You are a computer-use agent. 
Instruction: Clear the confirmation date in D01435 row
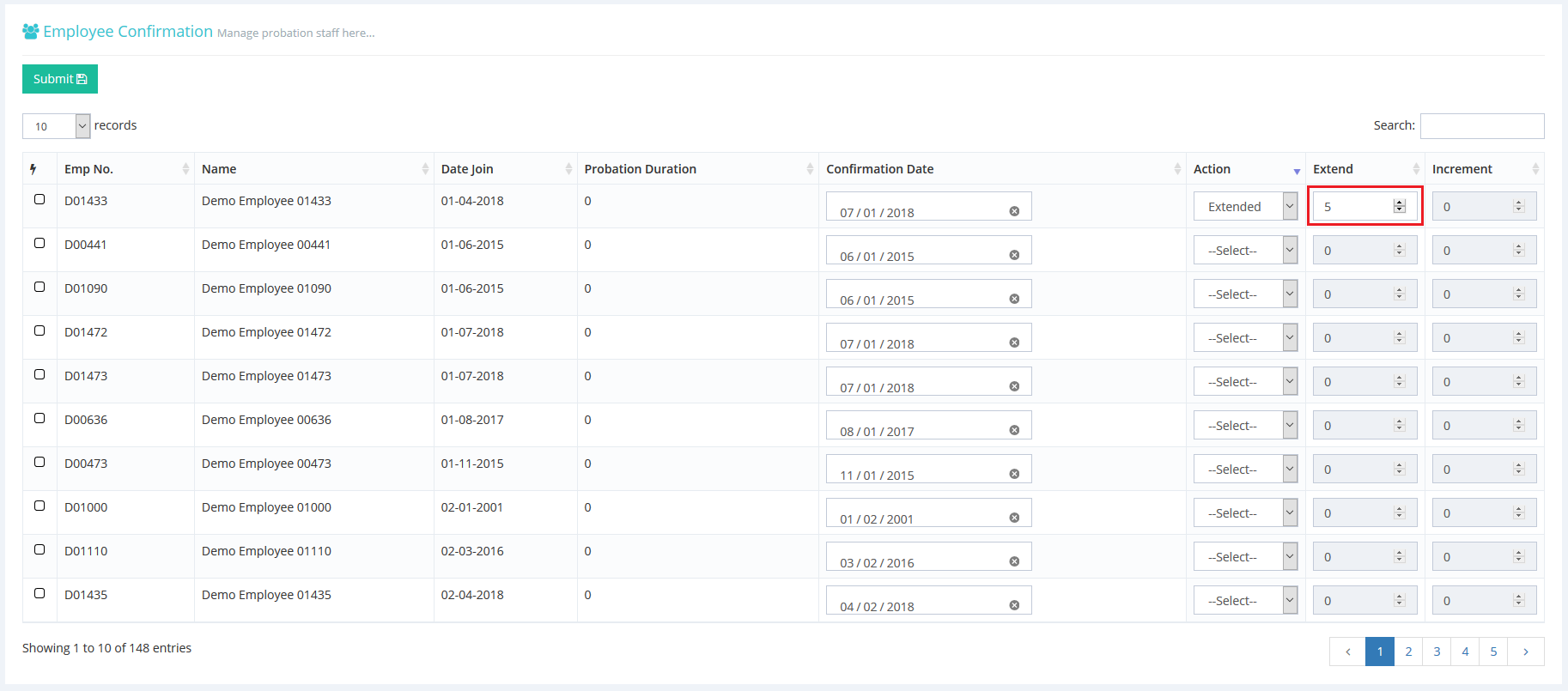(1014, 605)
